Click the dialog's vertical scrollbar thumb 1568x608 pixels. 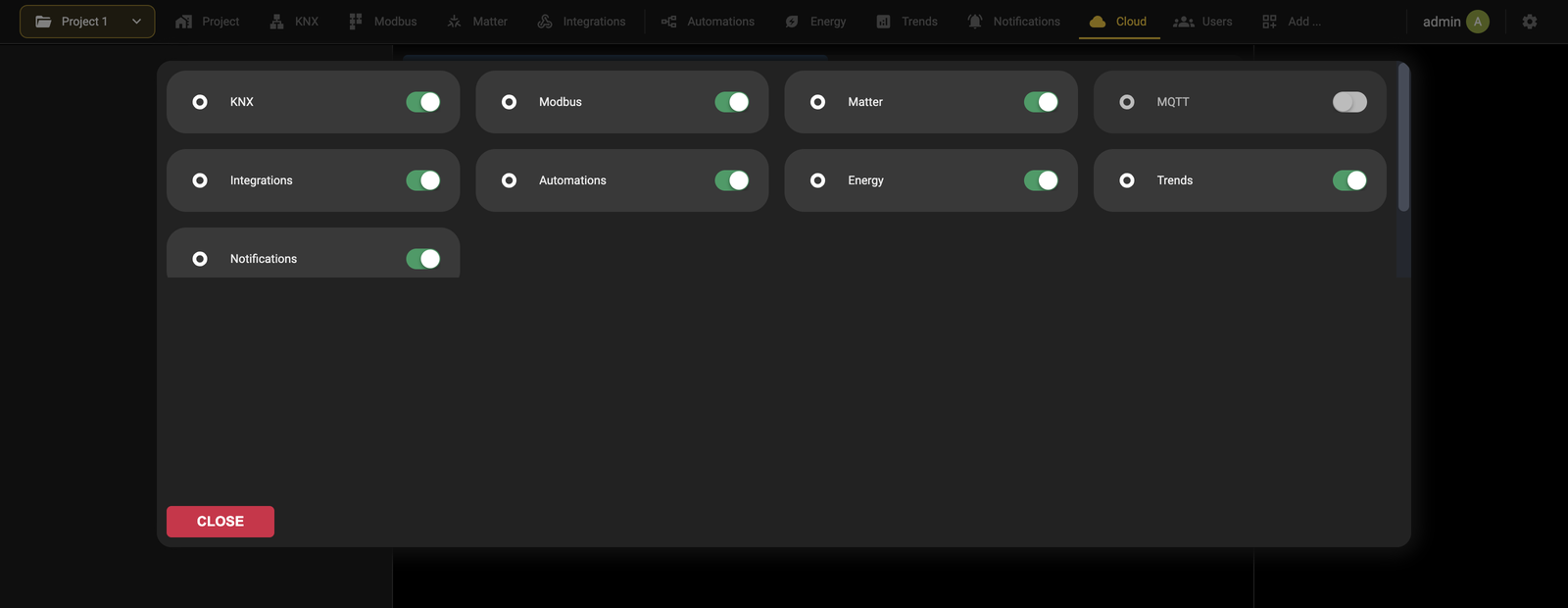[x=1403, y=137]
